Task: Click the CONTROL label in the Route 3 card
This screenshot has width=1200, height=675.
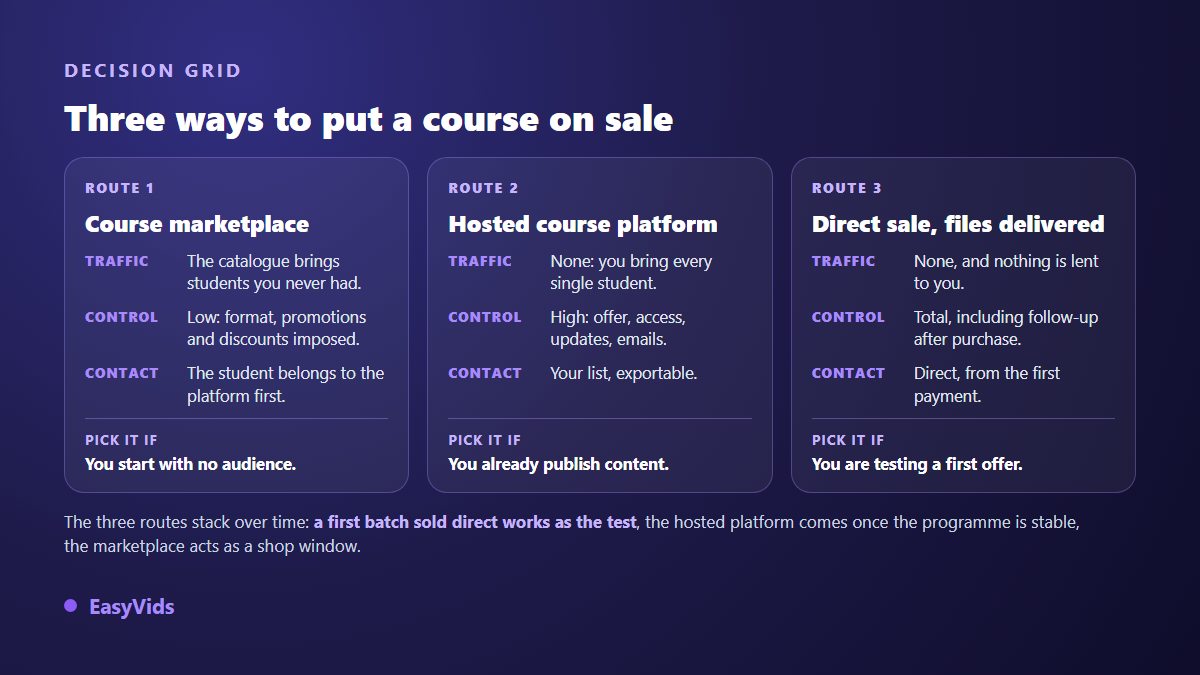Action: (848, 317)
